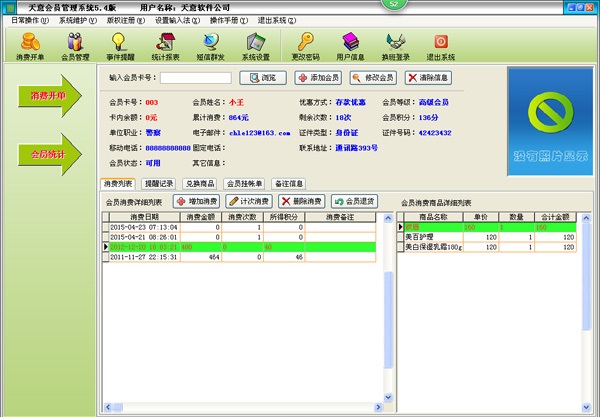Click 单价 column header
This screenshot has height=417, width=600.
click(x=481, y=217)
